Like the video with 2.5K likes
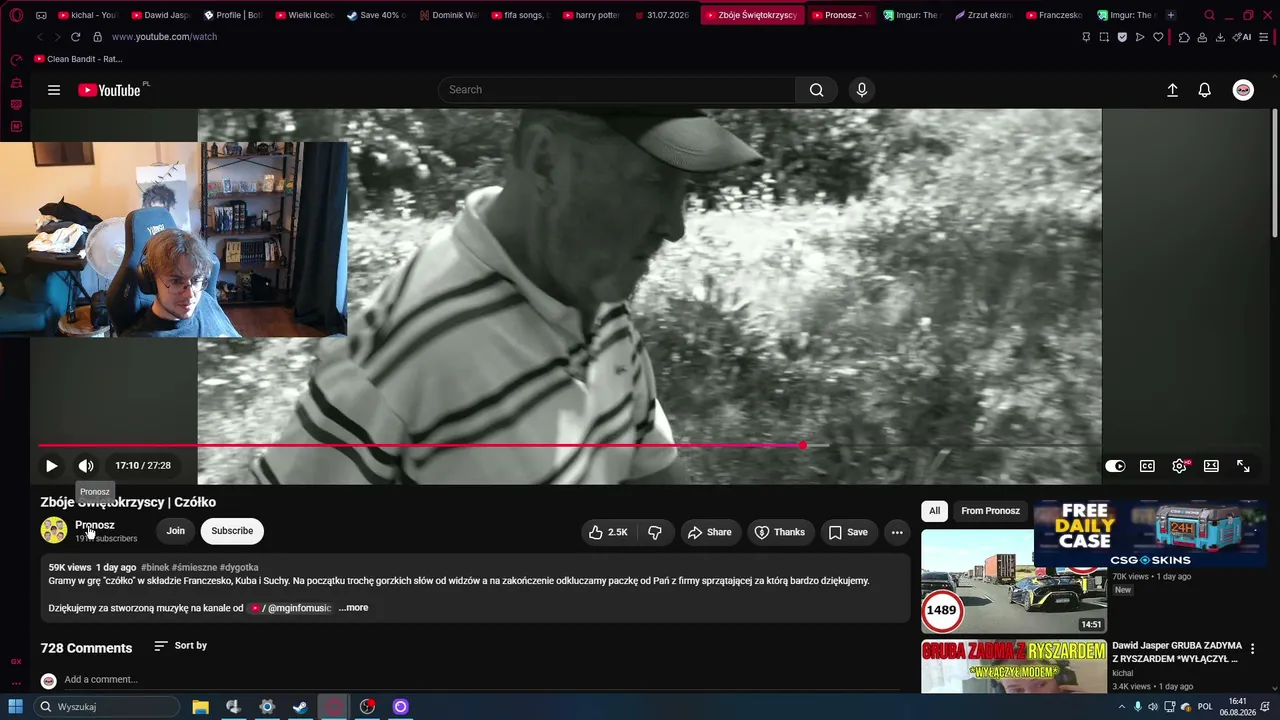Image resolution: width=1280 pixels, height=720 pixels. (608, 532)
